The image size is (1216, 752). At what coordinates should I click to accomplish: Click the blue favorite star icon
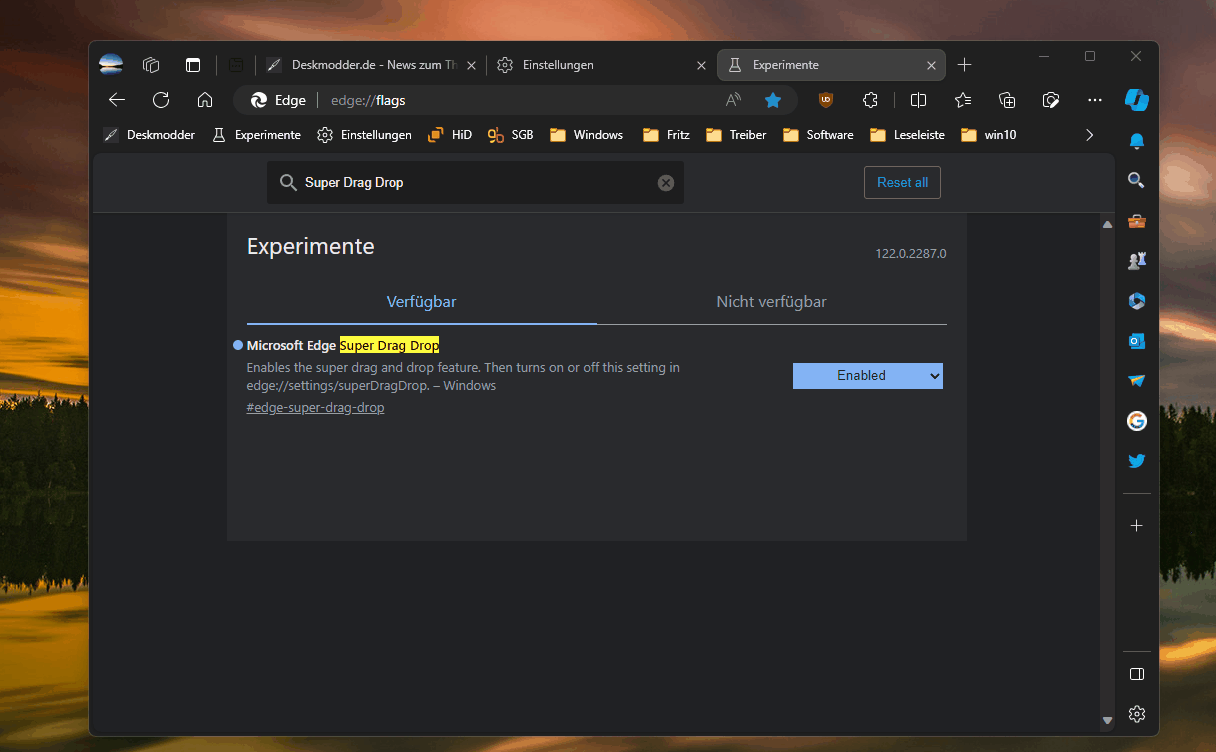click(x=773, y=100)
